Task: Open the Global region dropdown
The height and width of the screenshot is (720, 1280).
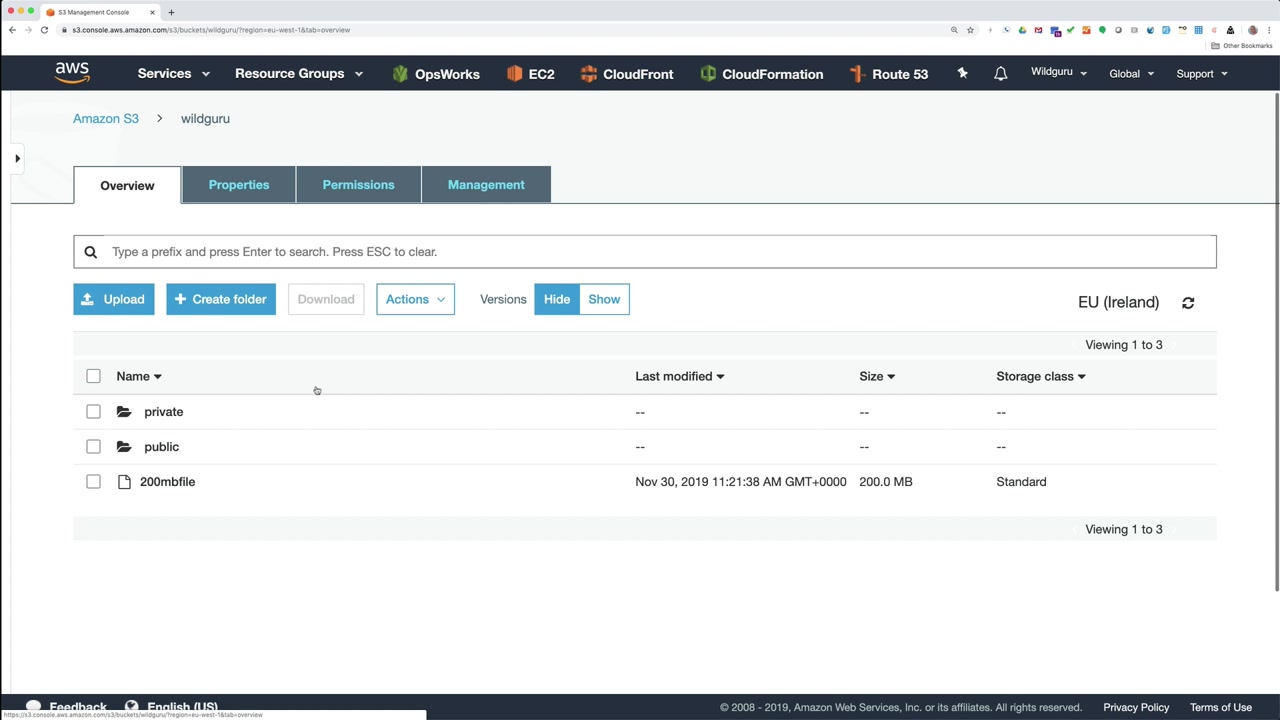Action: 1131,74
